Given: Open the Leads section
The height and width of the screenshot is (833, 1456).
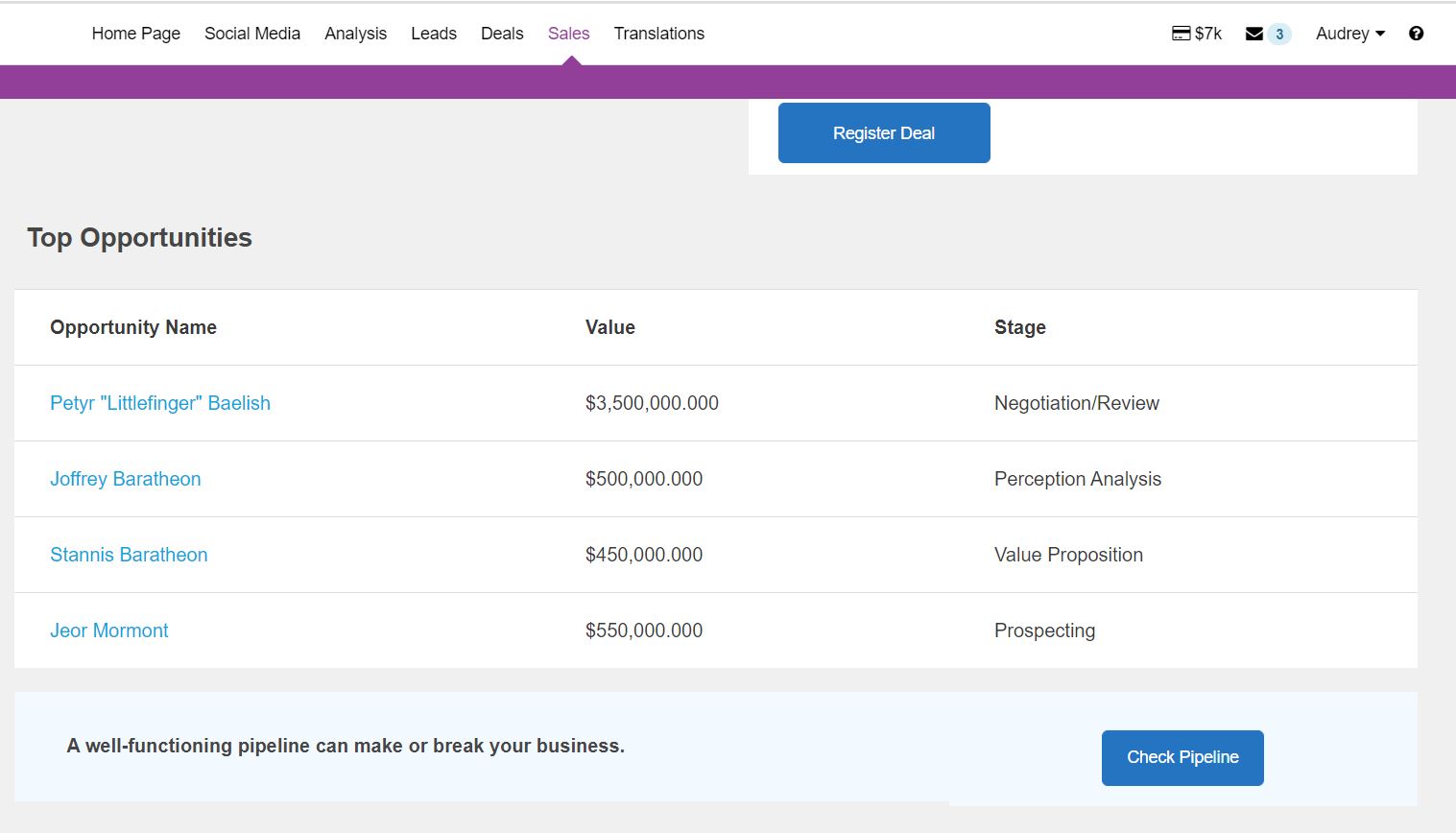Looking at the screenshot, I should pyautogui.click(x=434, y=33).
